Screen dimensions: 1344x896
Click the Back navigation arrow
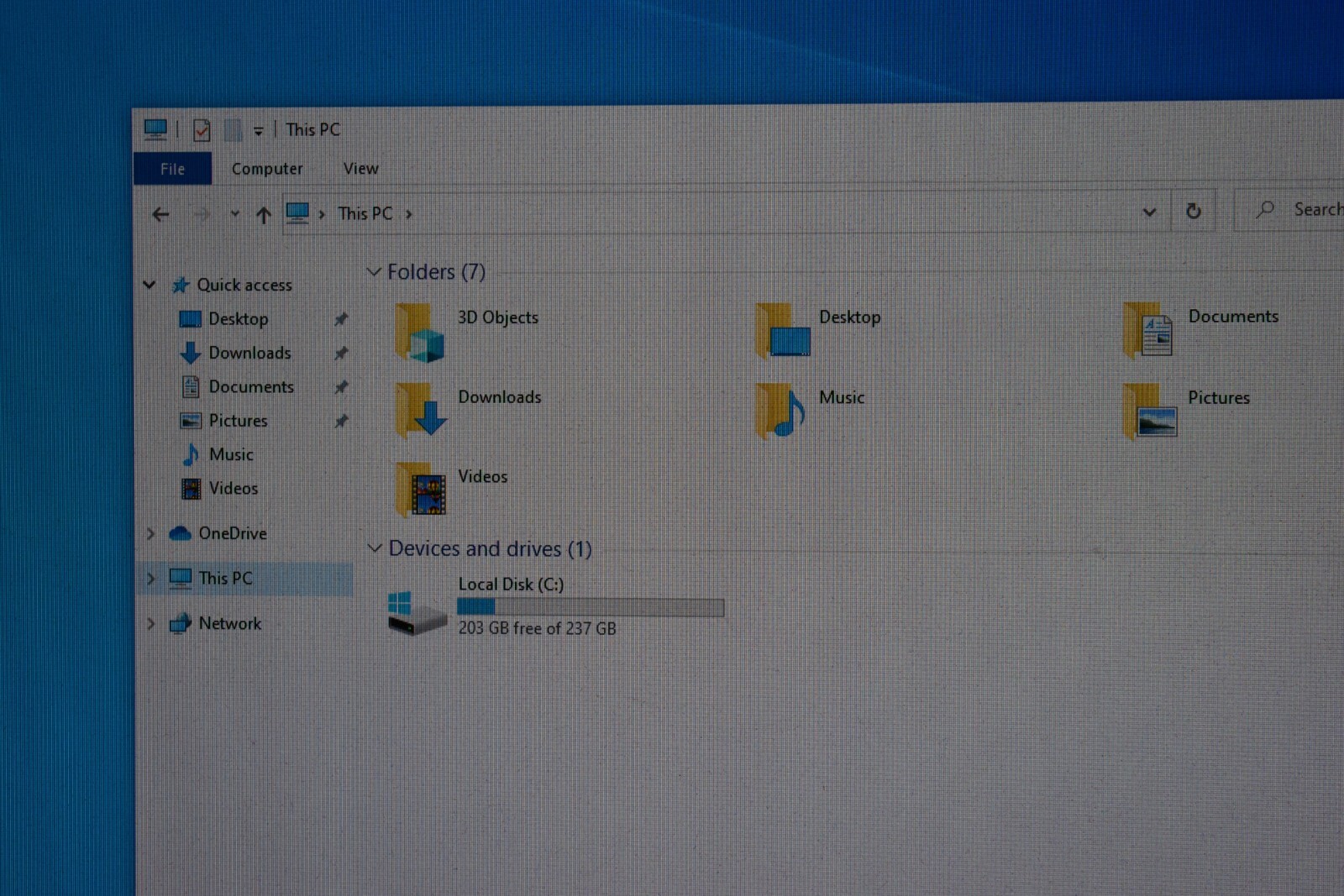click(160, 215)
